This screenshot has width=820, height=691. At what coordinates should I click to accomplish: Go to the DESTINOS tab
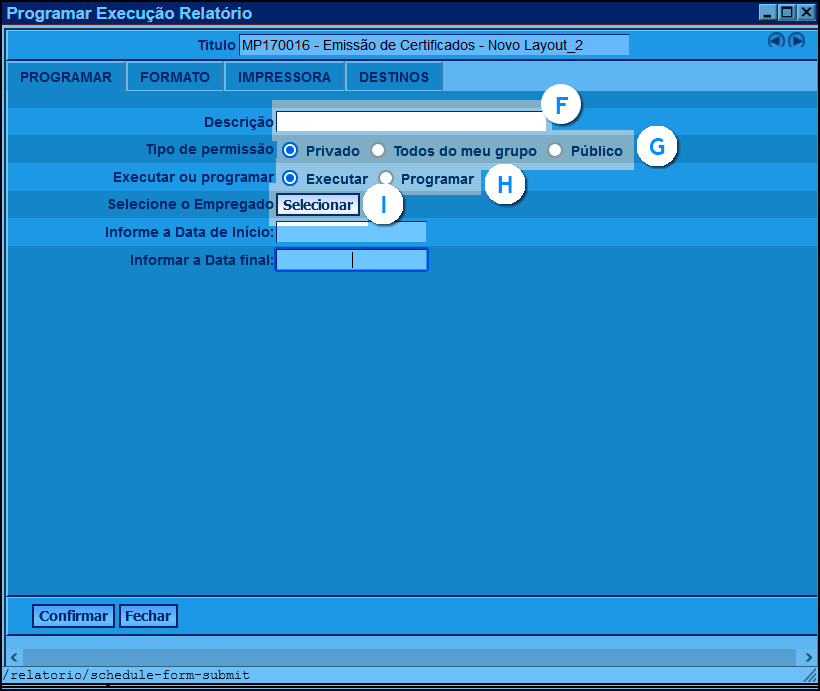point(394,77)
